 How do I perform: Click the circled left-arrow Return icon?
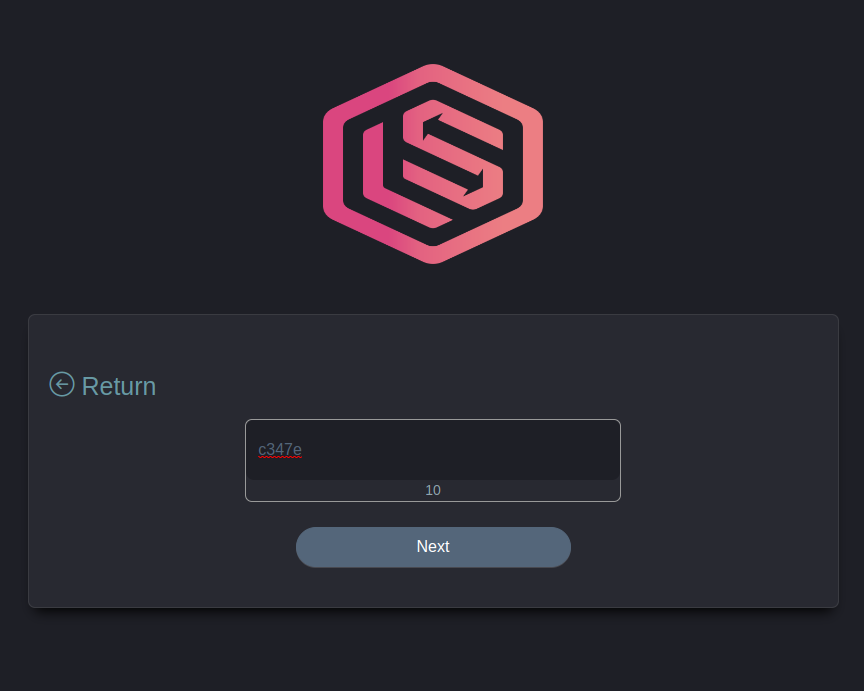pos(62,384)
